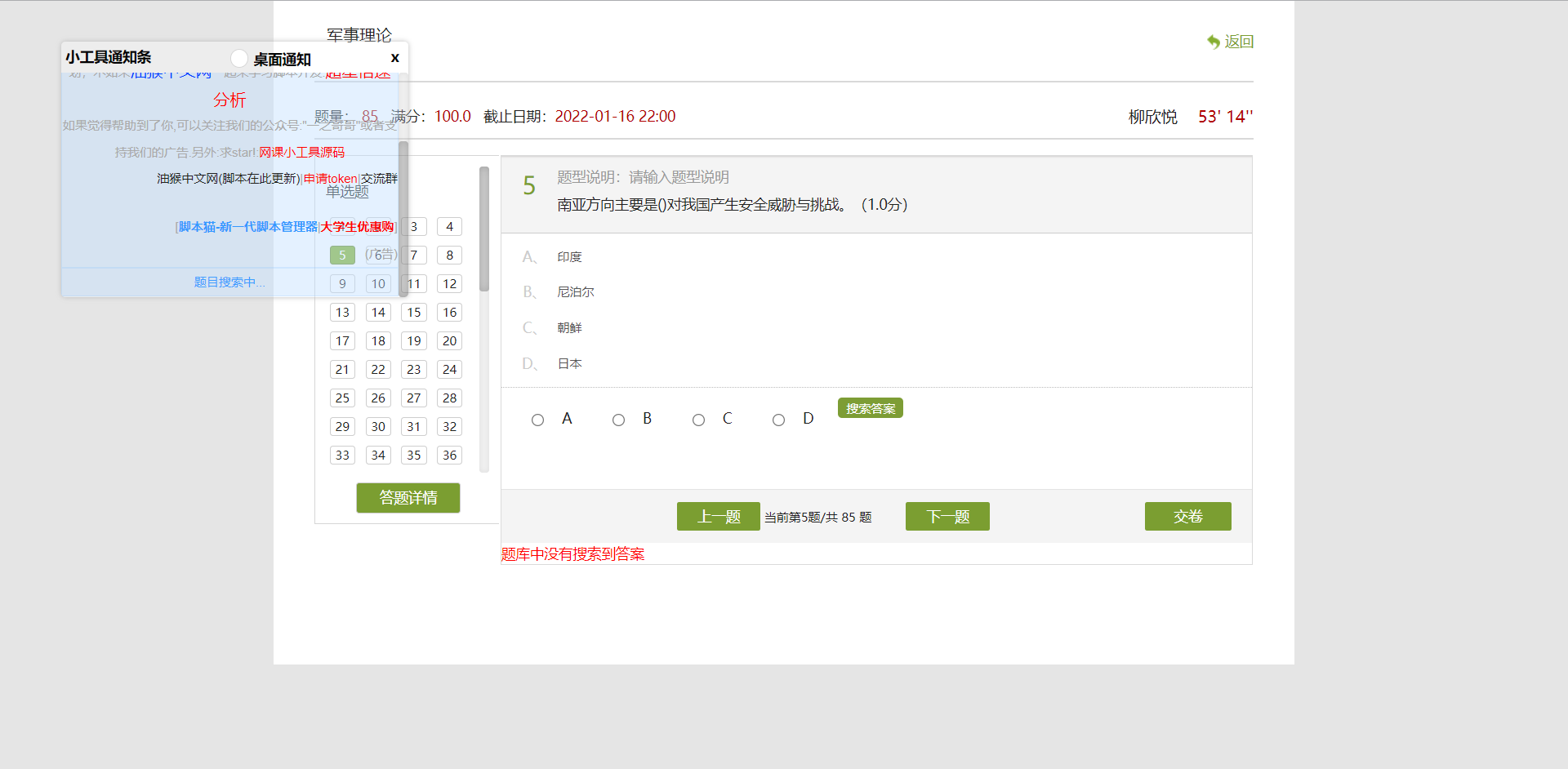Jump to question 29
This screenshot has width=1568, height=769.
point(342,427)
